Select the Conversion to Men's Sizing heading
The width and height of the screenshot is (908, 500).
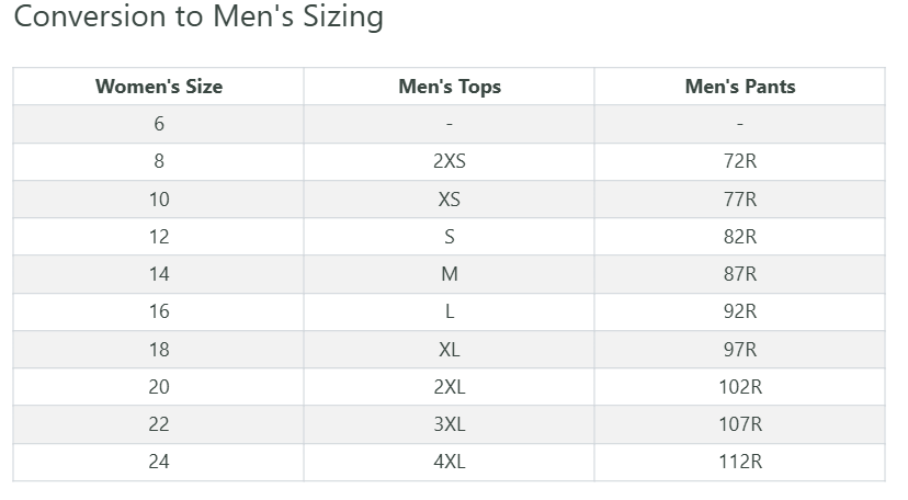[x=198, y=19]
